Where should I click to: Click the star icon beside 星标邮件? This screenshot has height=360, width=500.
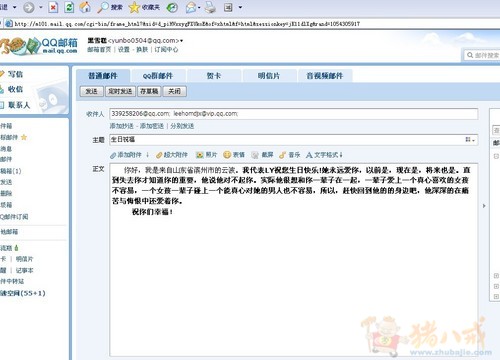24,137
